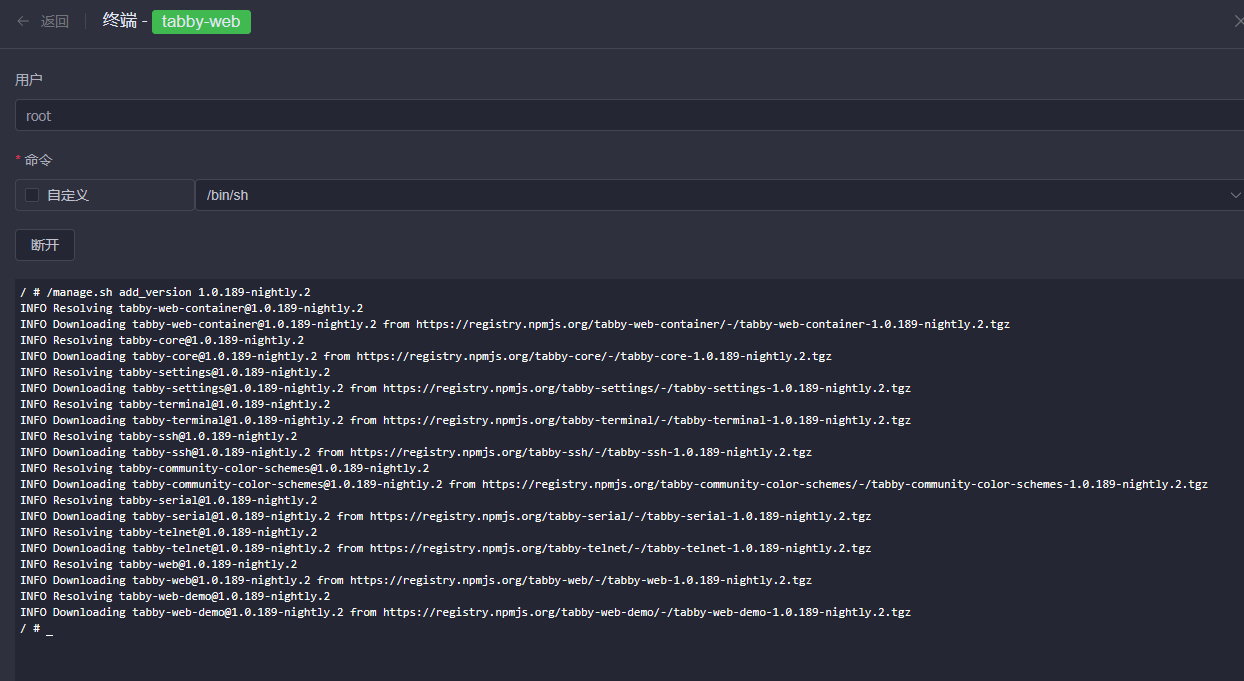Click the 'Downloading tabby-web@1.0.189-nightly.2' log line
The width and height of the screenshot is (1244, 681).
416,580
